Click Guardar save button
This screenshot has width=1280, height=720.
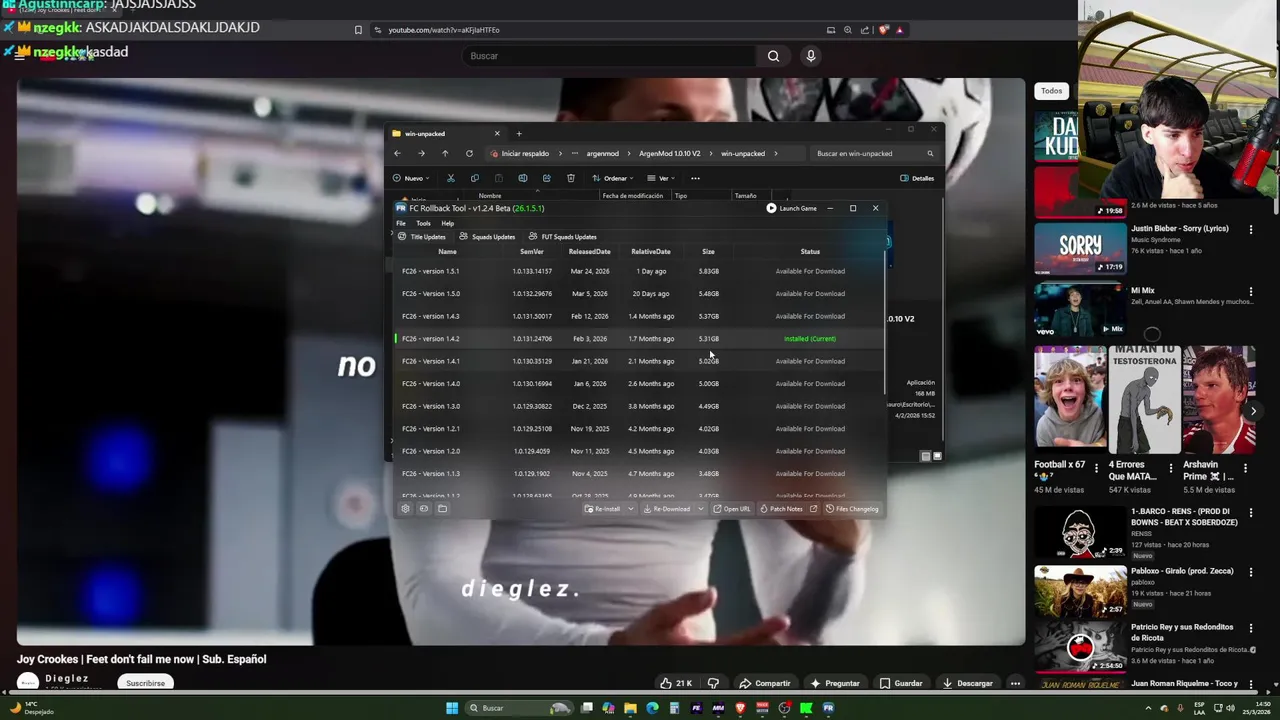pos(900,683)
